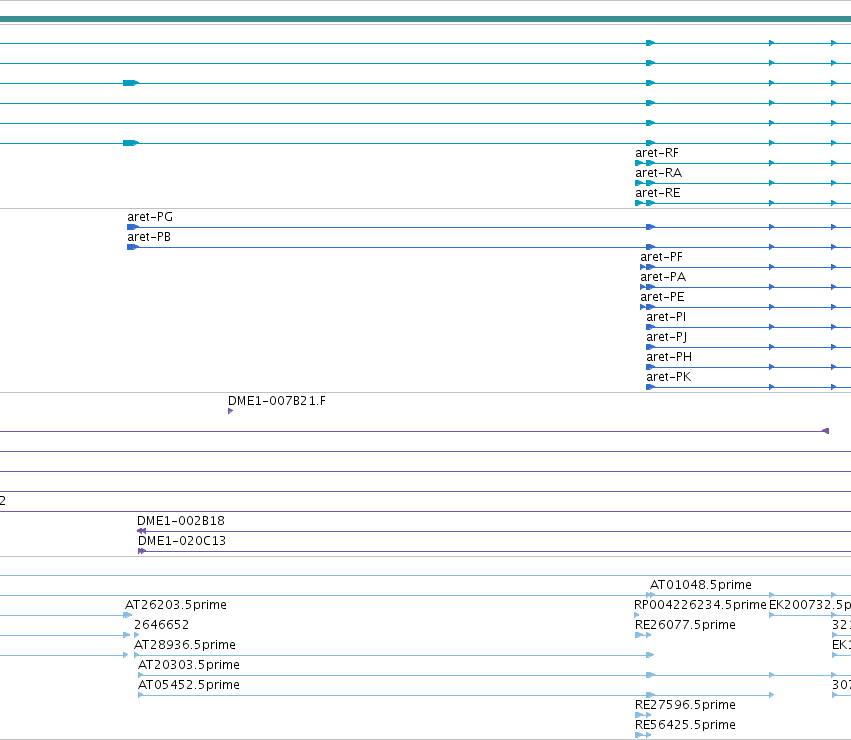Choose the AT05452.5prime EST label
Image resolution: width=851 pixels, height=740 pixels.
tap(189, 685)
